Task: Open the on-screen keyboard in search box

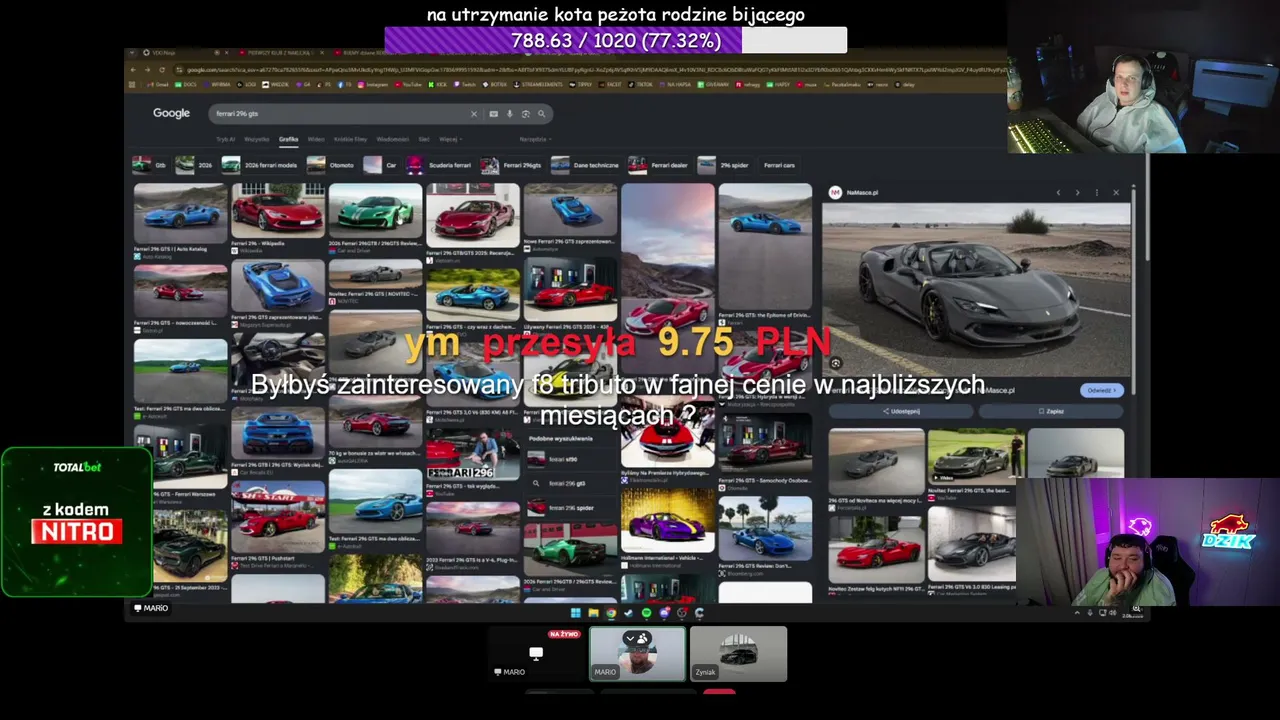Action: click(493, 114)
